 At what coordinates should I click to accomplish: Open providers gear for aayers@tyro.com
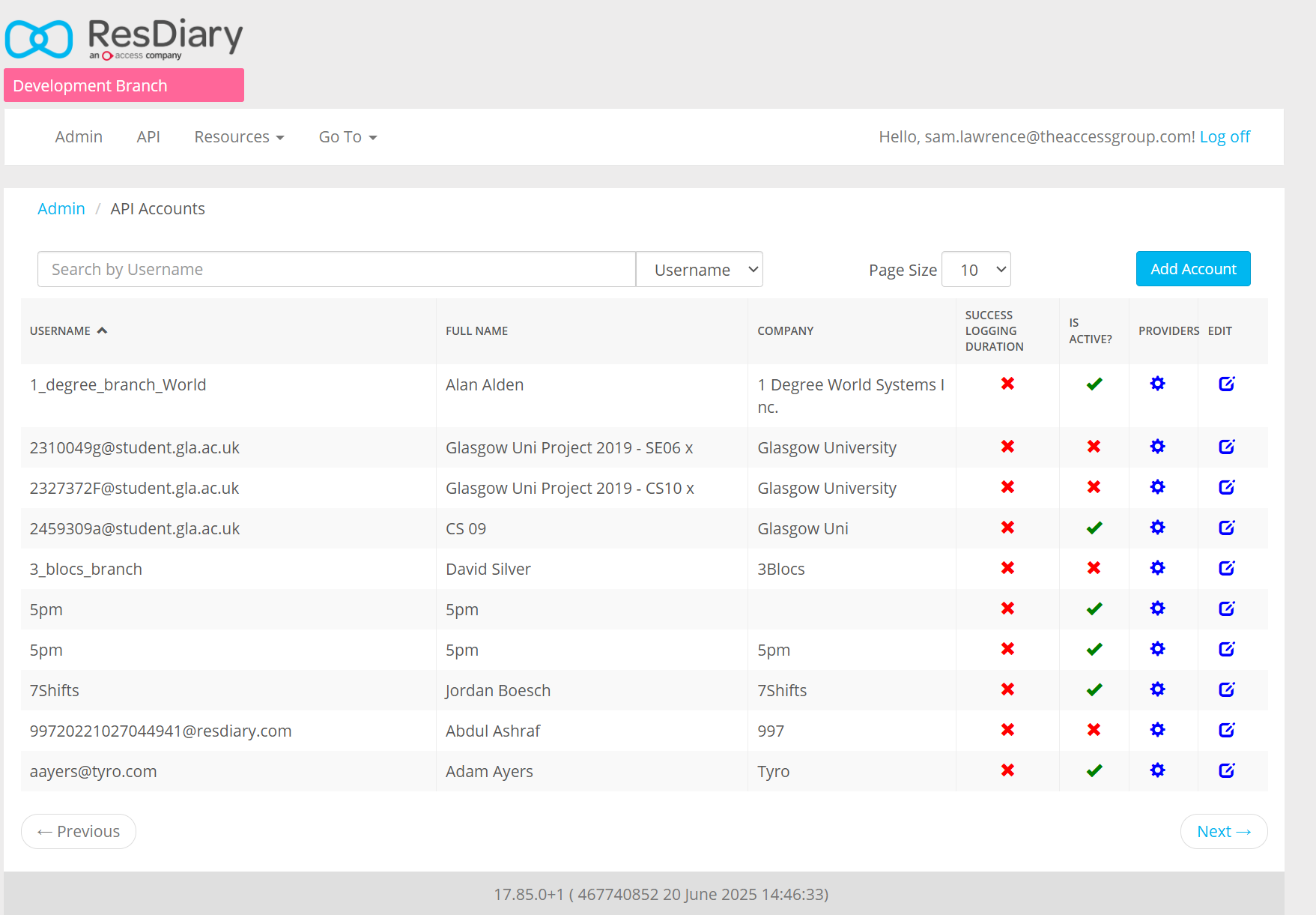click(1157, 770)
